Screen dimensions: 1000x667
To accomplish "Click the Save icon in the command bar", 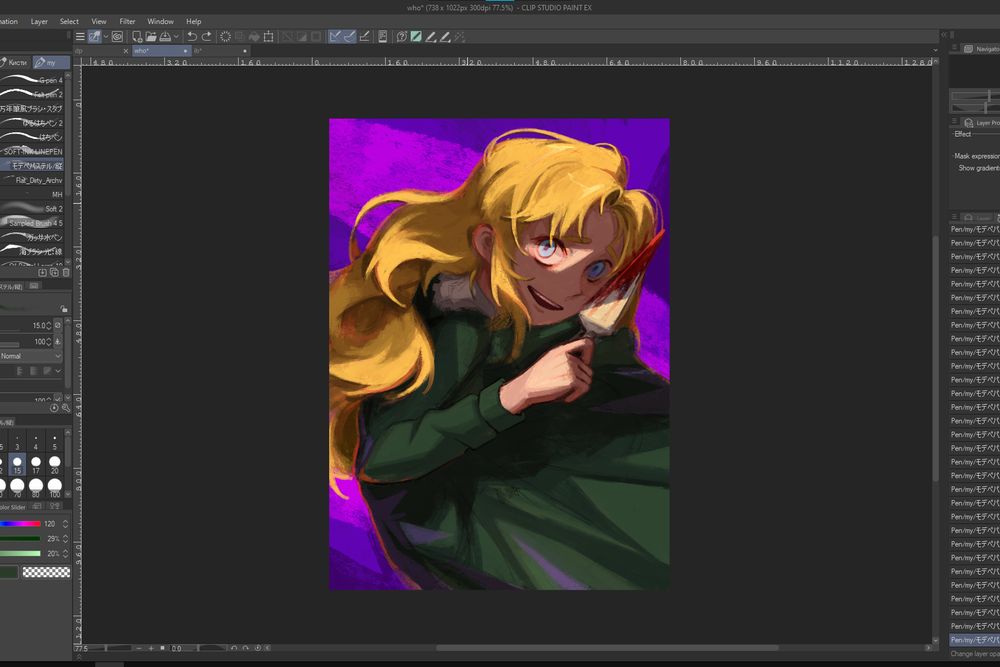I will click(164, 37).
